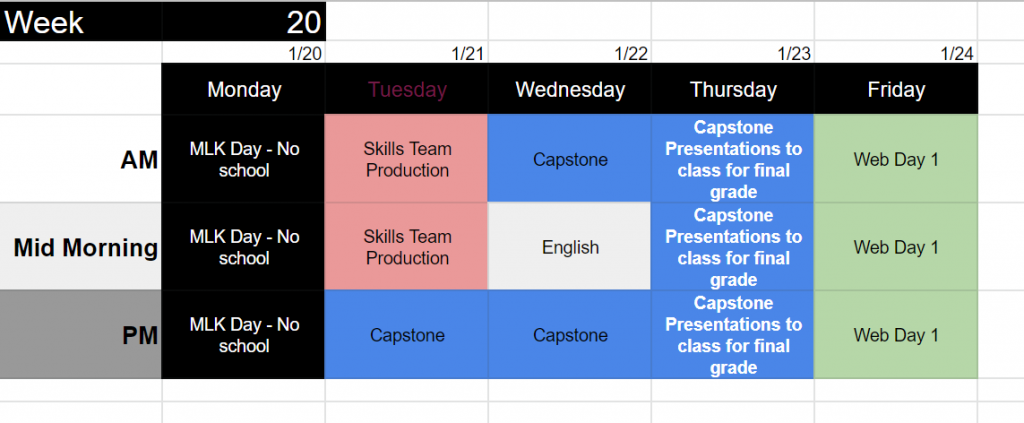Click the Tuesday header cell
The width and height of the screenshot is (1024, 423).
[406, 89]
